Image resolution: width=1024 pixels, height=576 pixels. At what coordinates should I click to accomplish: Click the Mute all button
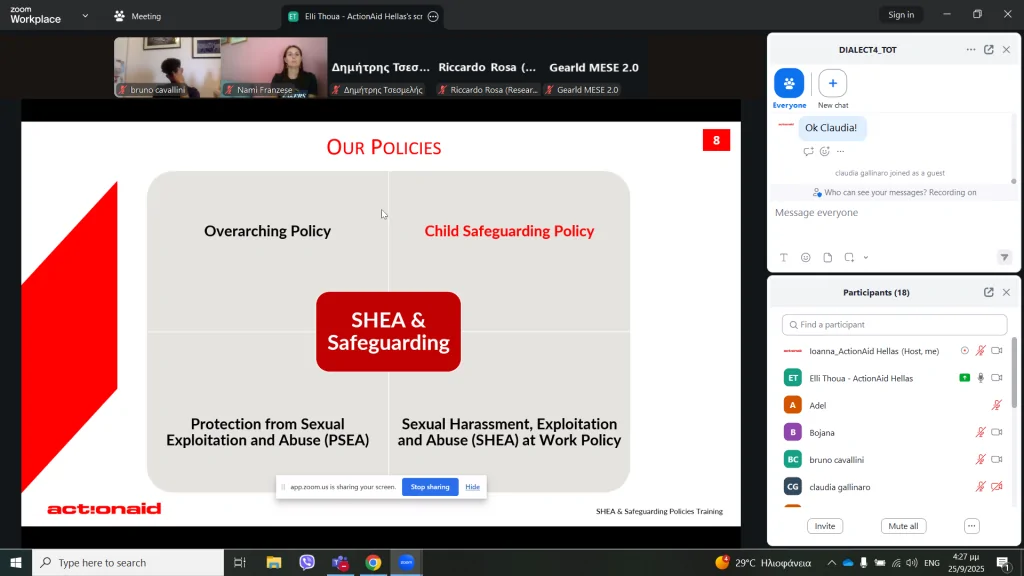coord(904,526)
